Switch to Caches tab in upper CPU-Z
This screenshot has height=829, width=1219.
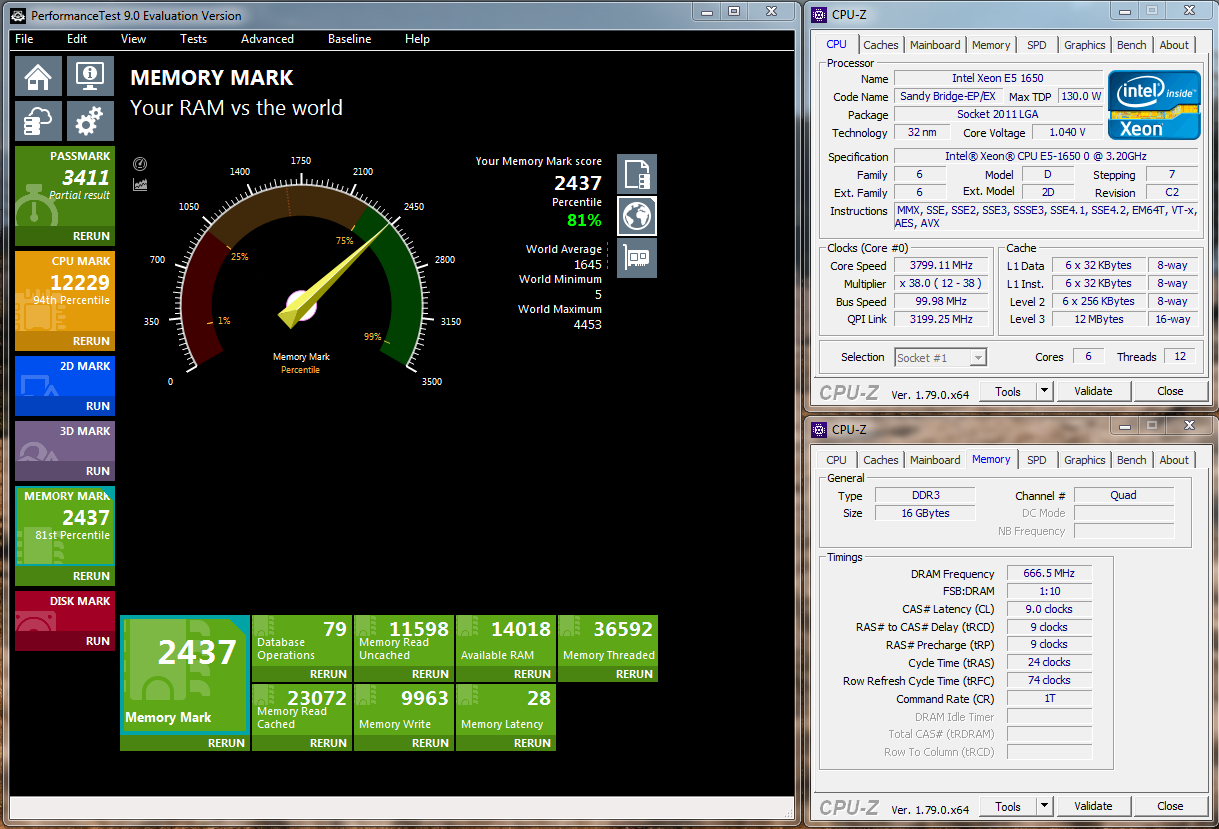pos(881,45)
